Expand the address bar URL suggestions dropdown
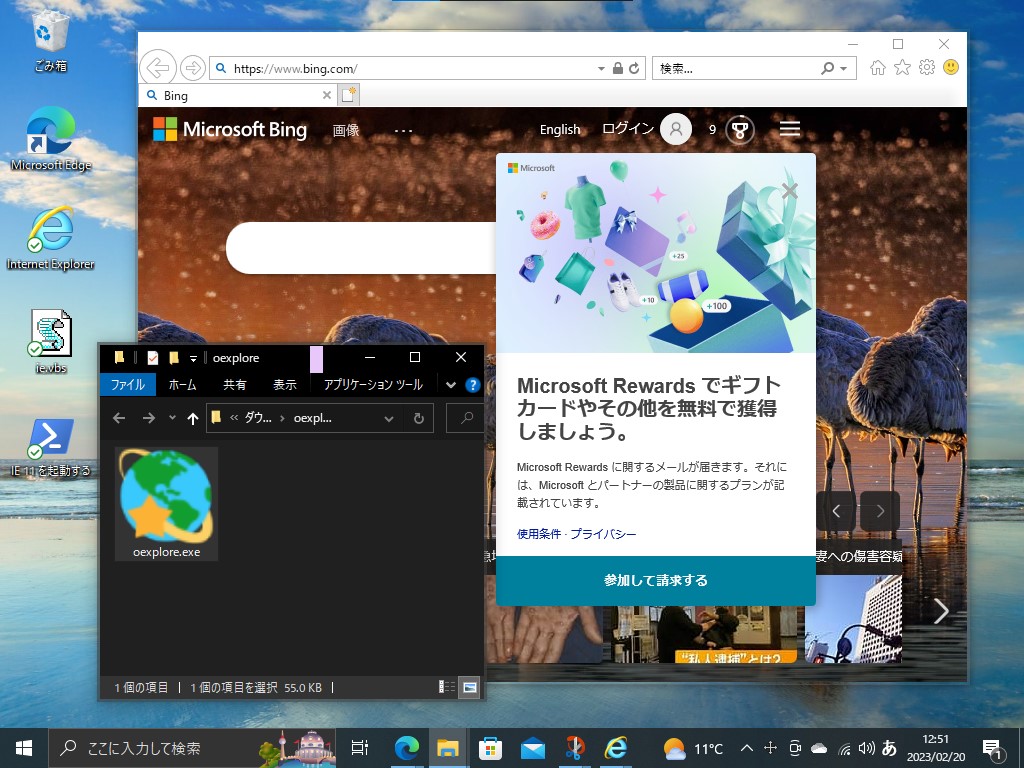 pos(601,68)
